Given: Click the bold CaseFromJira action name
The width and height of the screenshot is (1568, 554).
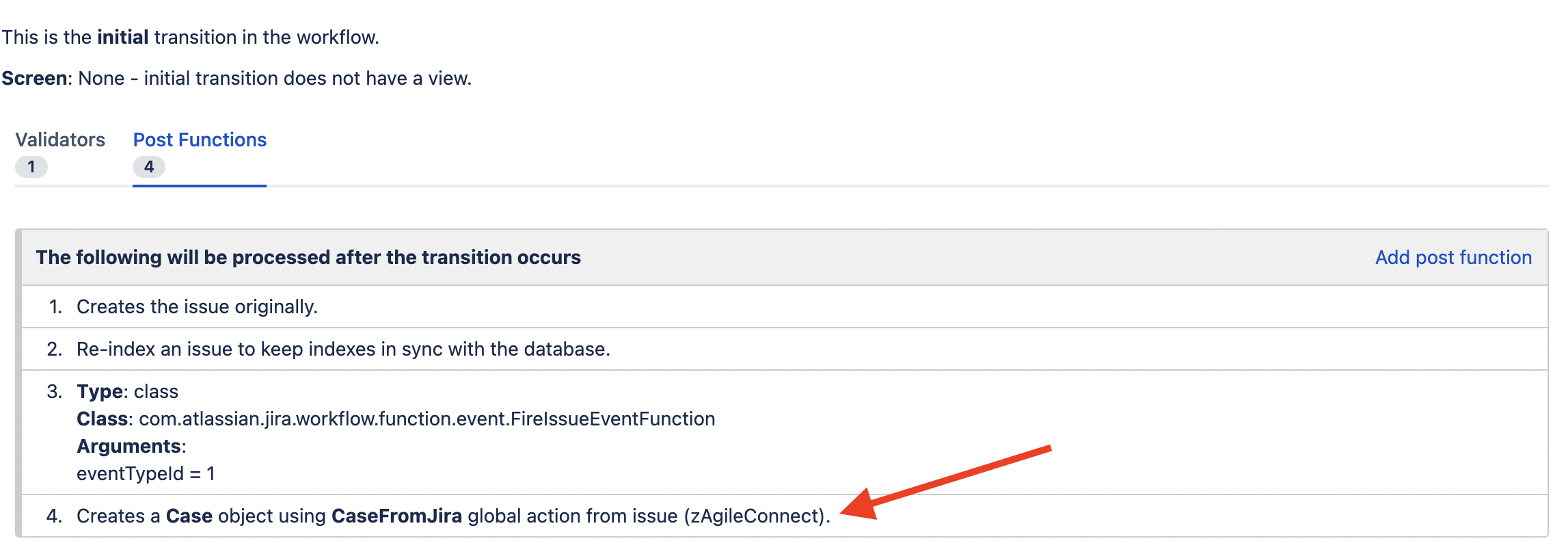Looking at the screenshot, I should [x=396, y=516].
